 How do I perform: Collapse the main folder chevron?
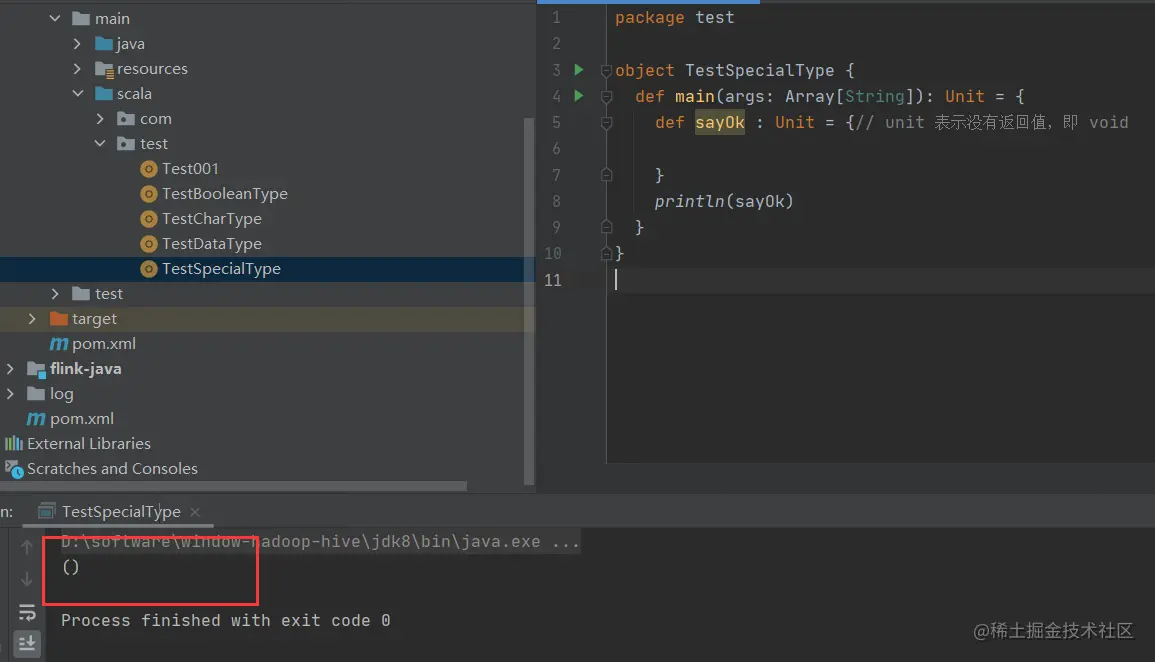tap(55, 18)
